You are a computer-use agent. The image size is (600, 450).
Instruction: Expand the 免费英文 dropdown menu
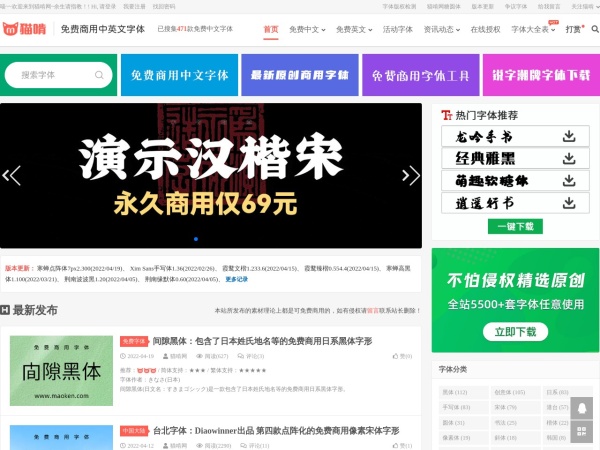coord(352,30)
